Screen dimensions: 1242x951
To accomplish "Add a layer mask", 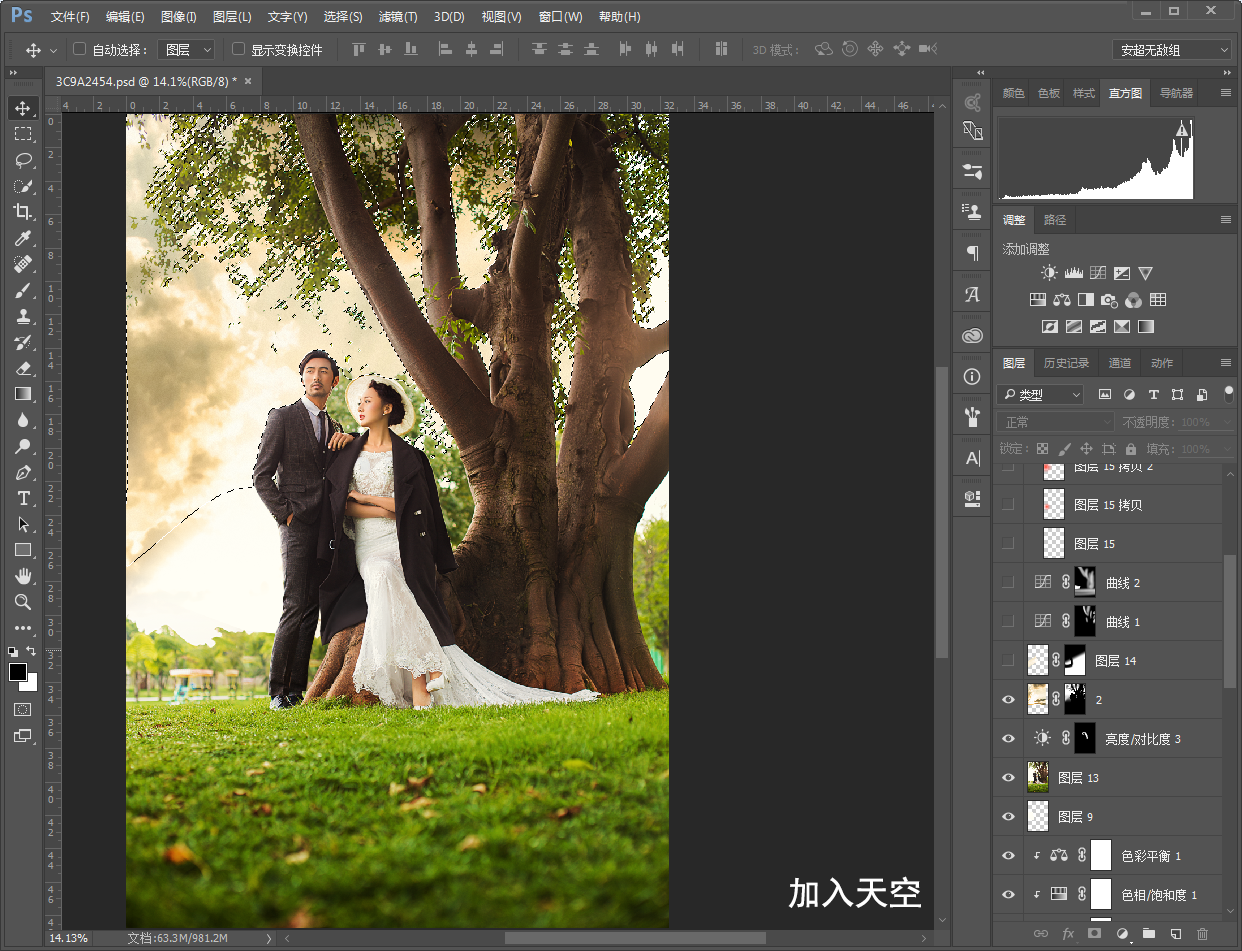I will pyautogui.click(x=1095, y=933).
